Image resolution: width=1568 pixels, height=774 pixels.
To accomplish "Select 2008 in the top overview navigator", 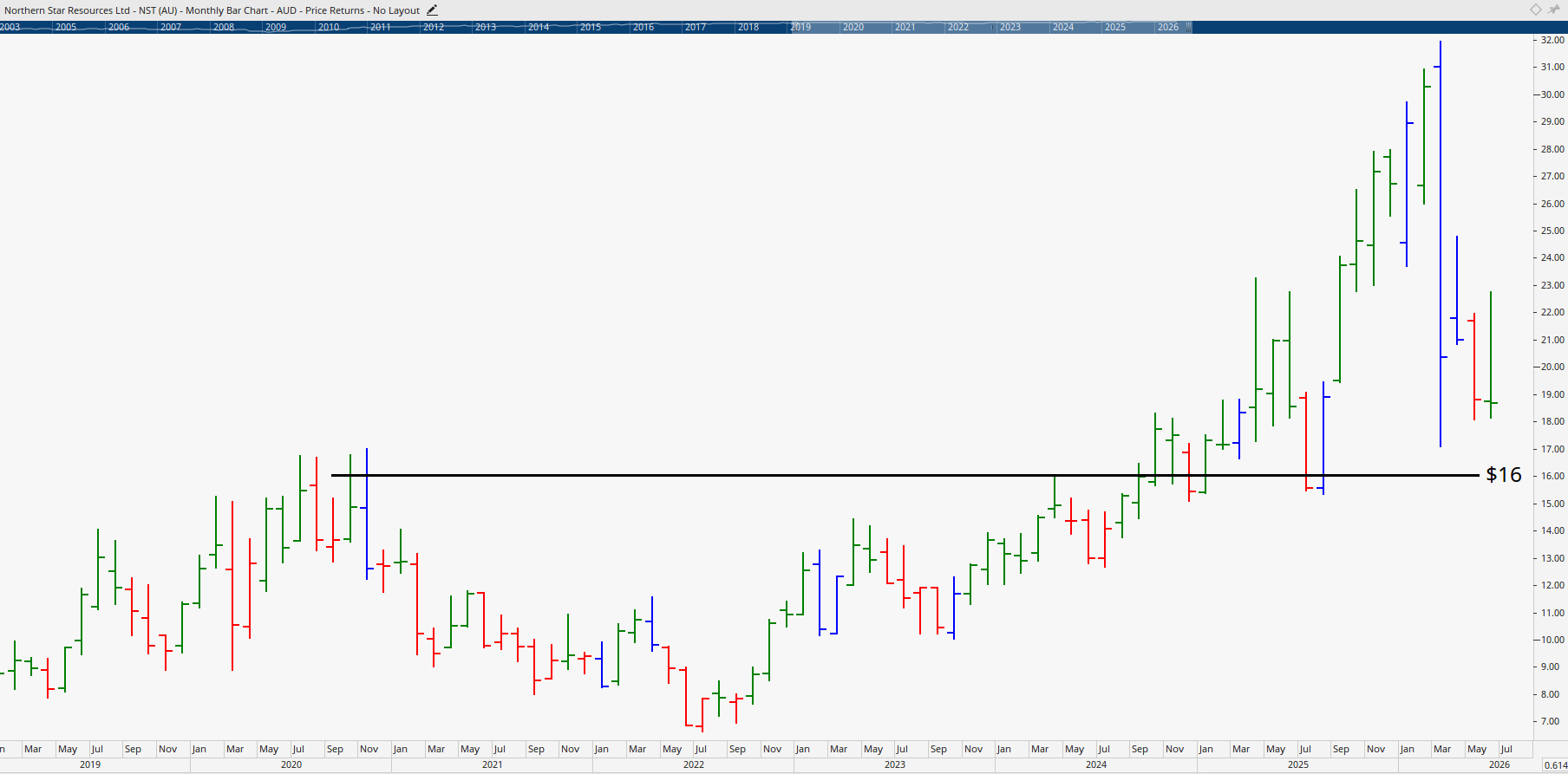I will coord(224,27).
